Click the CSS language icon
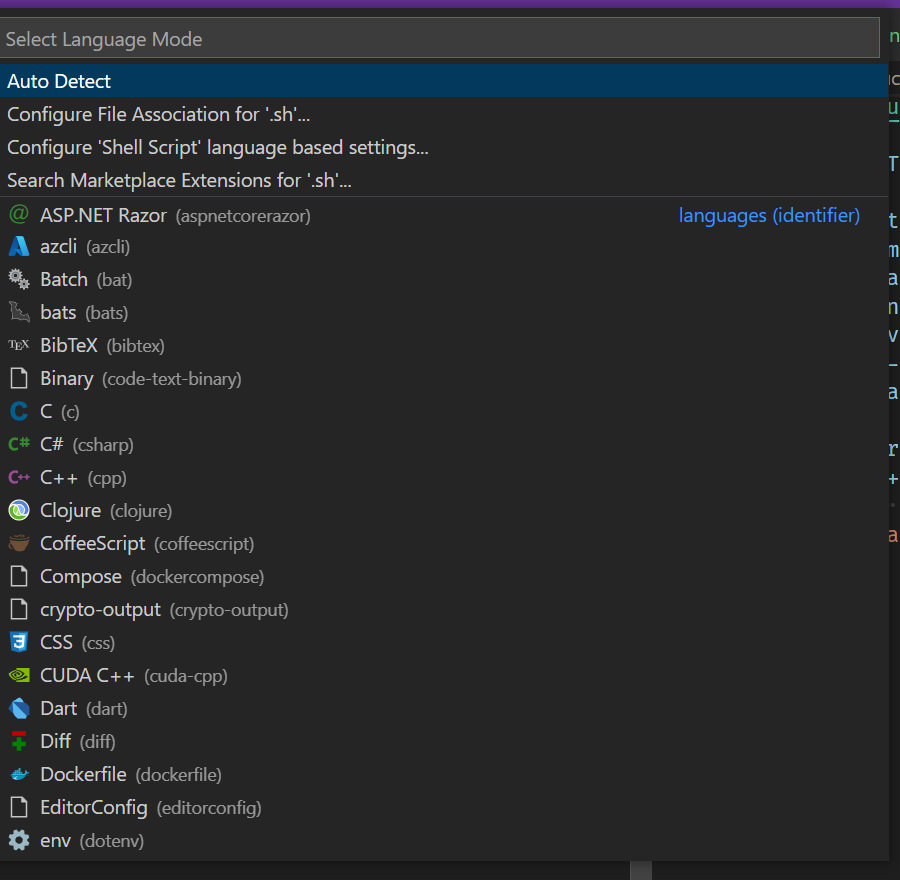The image size is (900, 880). 19,642
